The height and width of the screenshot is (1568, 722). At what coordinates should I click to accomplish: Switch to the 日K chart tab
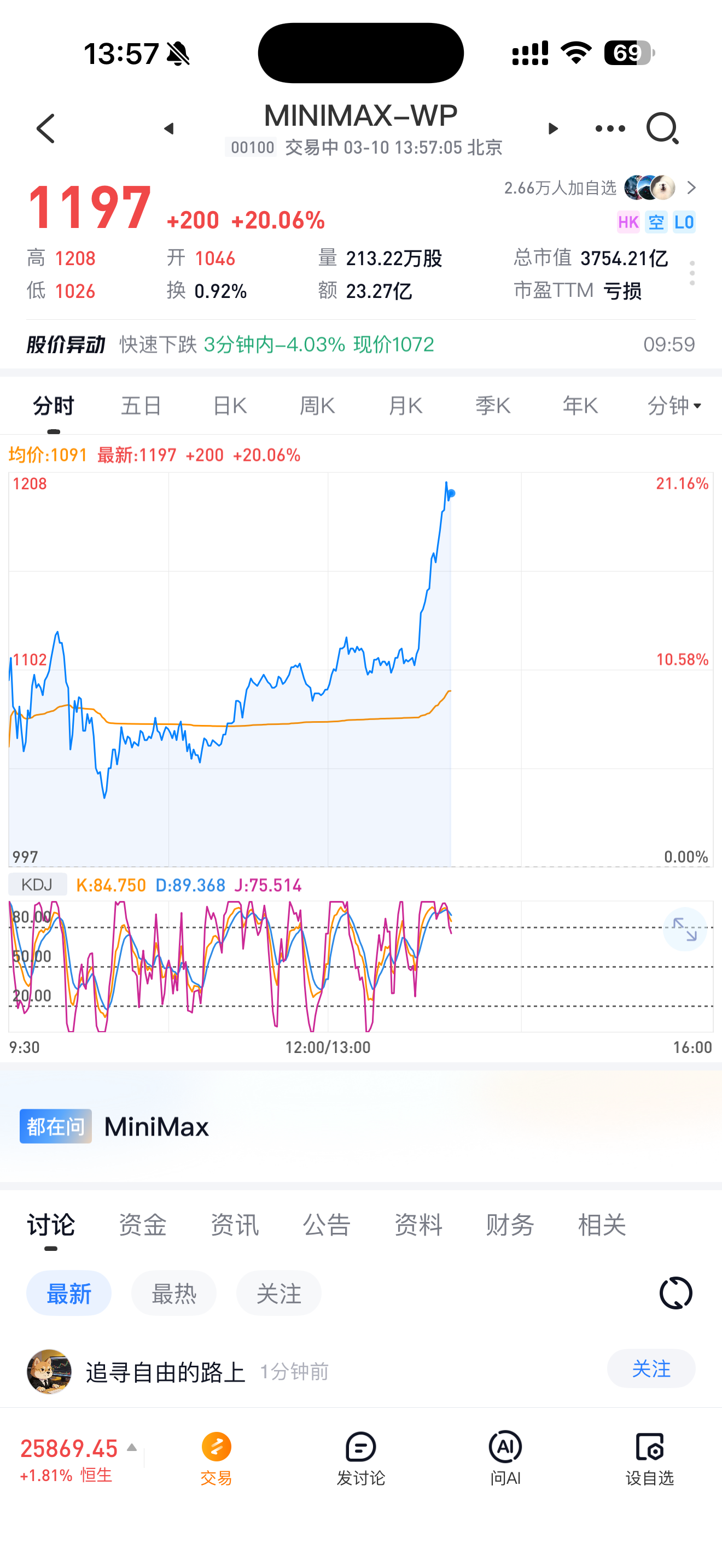230,405
